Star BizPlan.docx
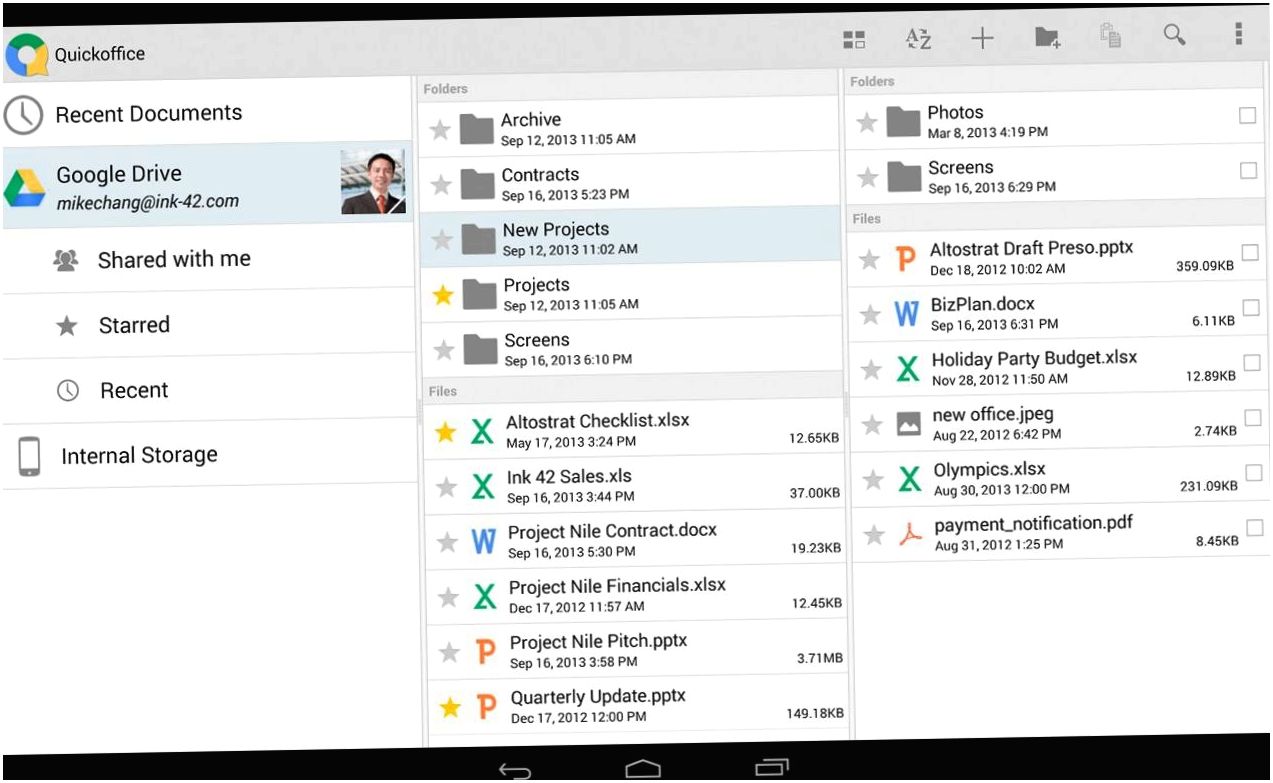Viewport: 1273px width, 783px height. pyautogui.click(x=871, y=315)
